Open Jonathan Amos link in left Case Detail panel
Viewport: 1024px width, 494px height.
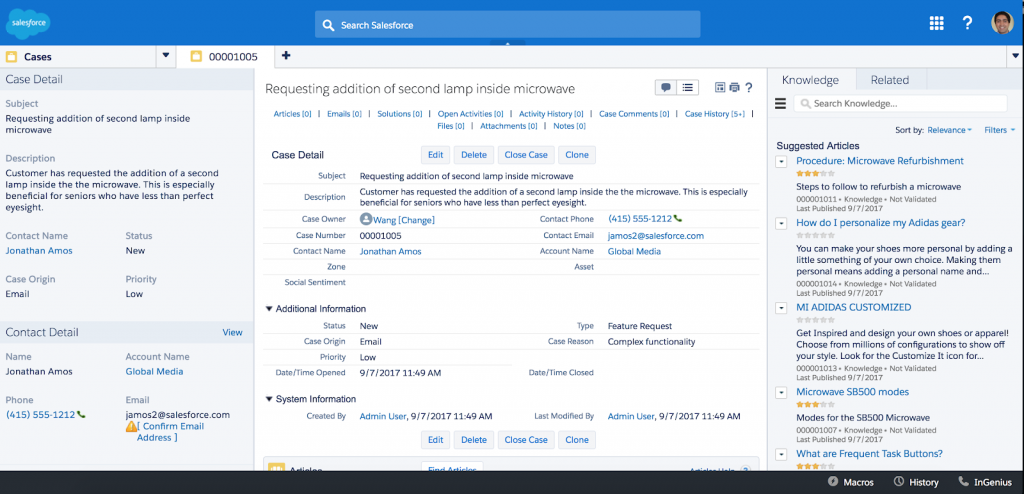pos(39,250)
